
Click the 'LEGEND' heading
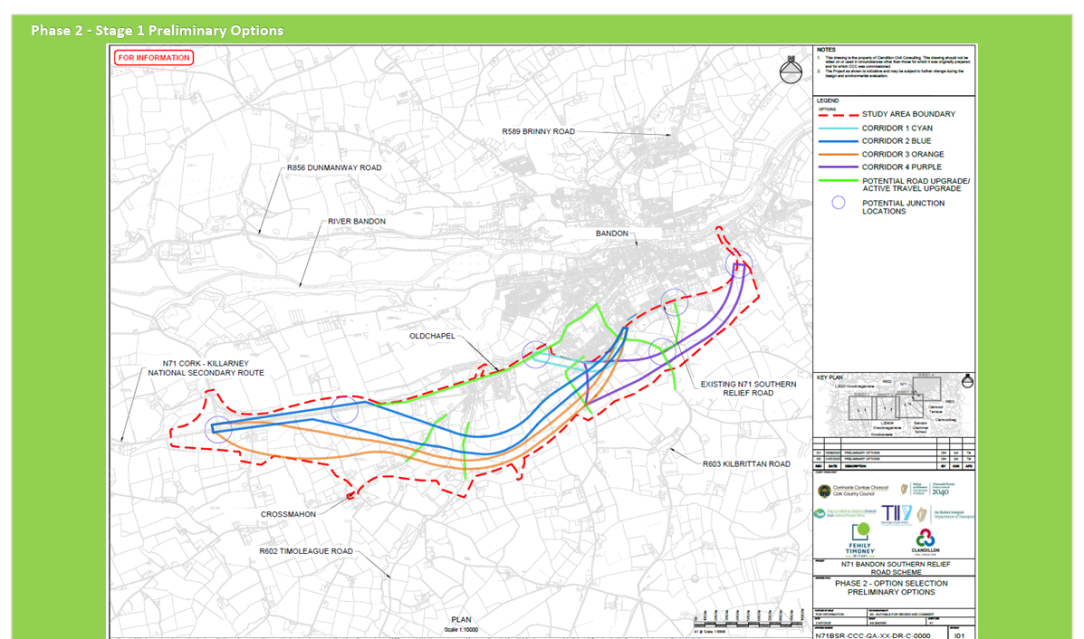click(828, 101)
